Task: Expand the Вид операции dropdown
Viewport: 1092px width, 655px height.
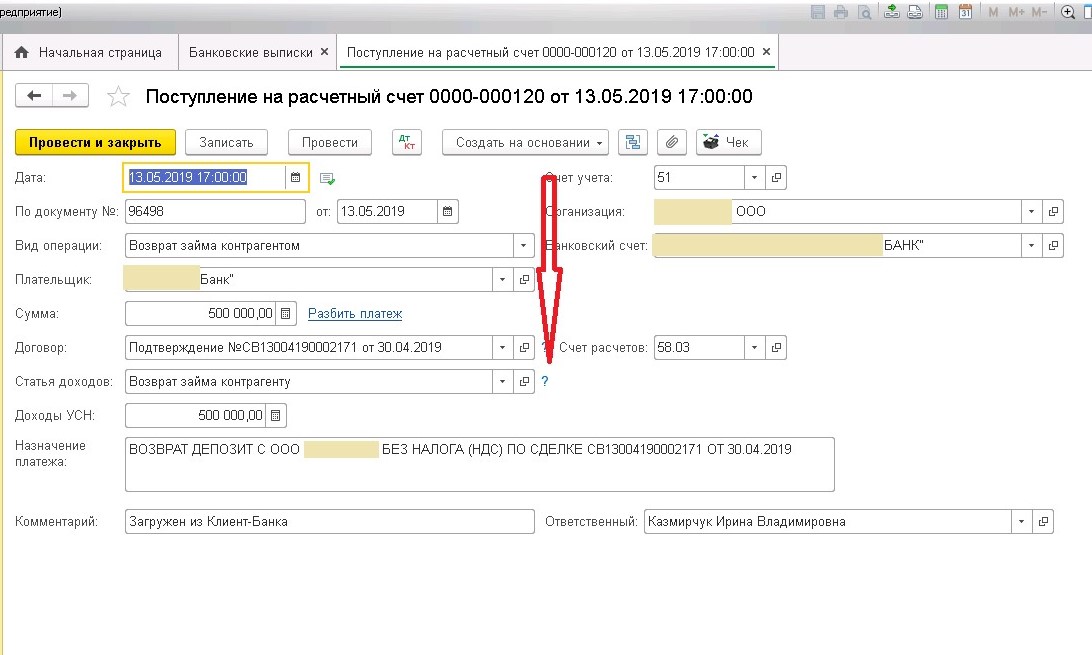Action: click(x=524, y=245)
